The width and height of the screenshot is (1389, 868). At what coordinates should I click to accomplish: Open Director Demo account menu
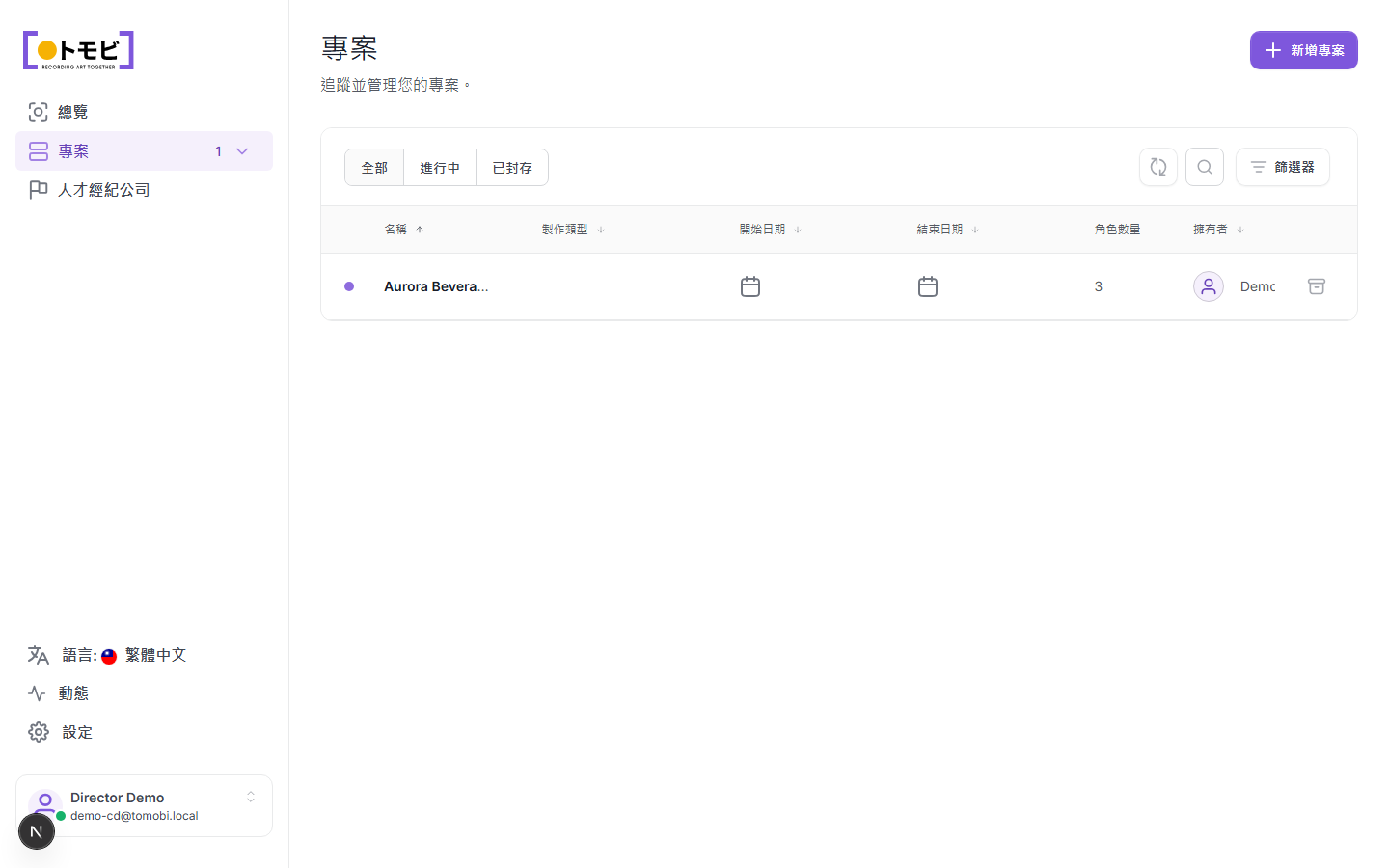tap(144, 805)
